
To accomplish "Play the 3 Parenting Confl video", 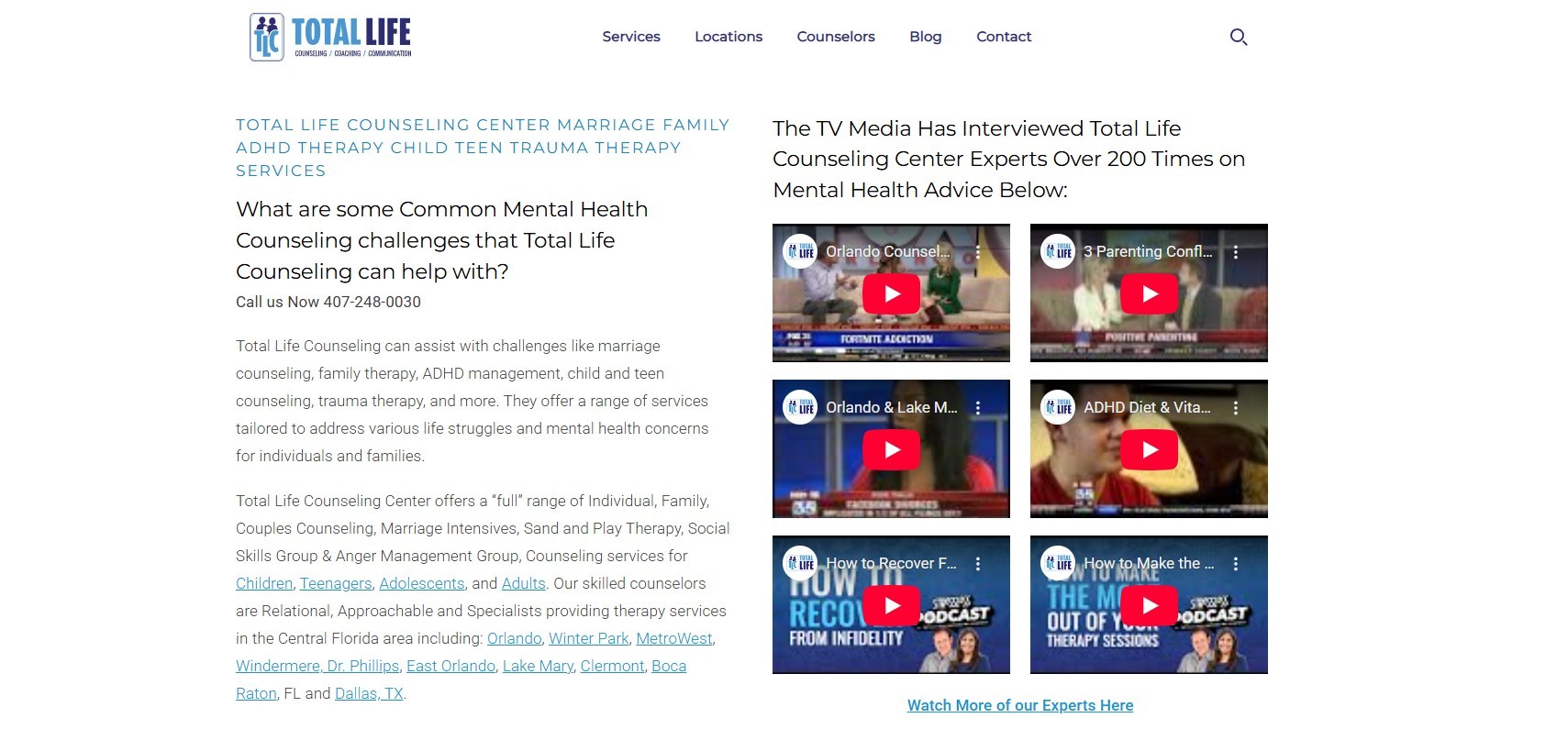I will 1149,294.
